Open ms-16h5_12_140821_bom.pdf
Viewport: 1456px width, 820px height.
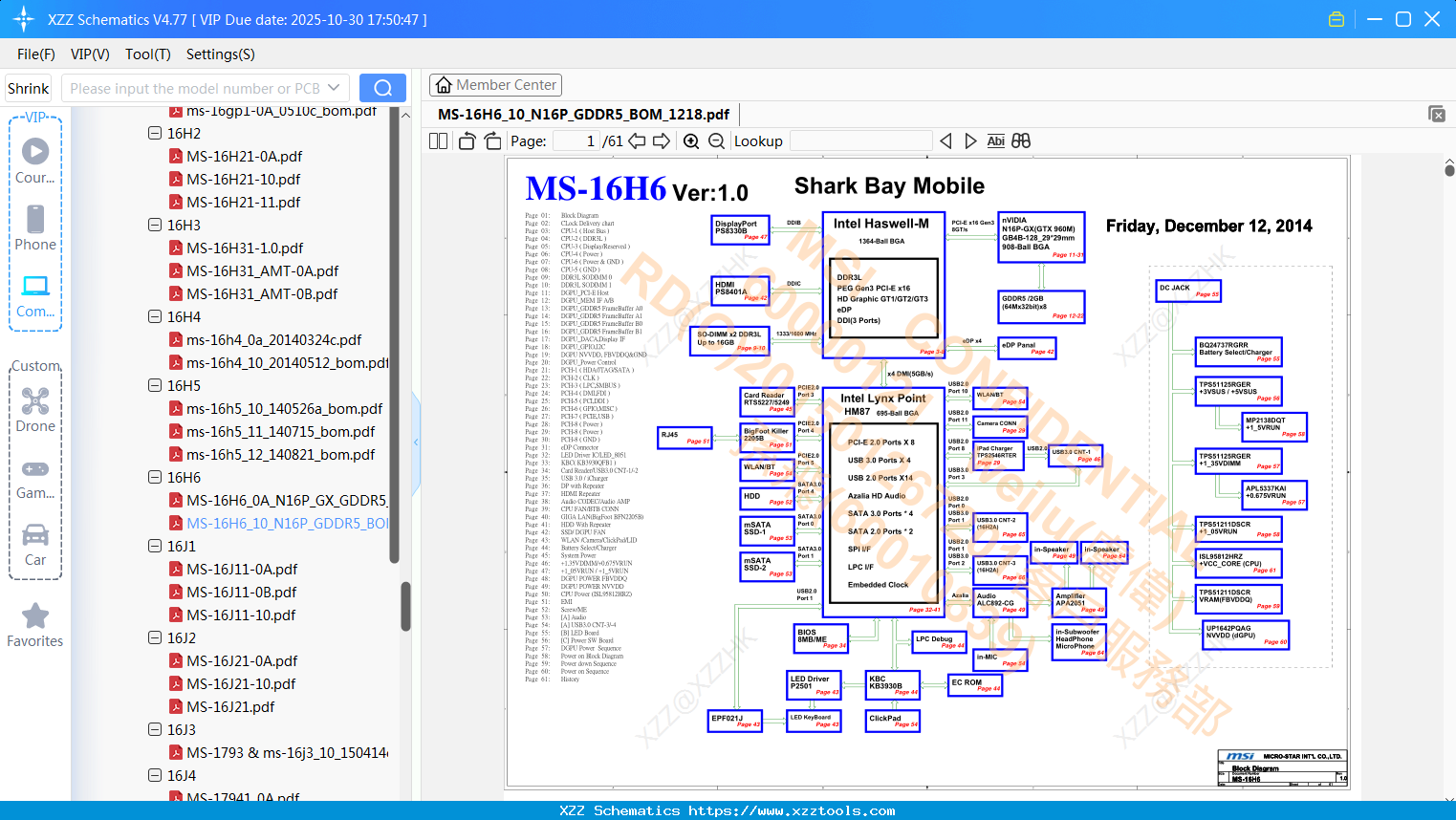click(281, 454)
